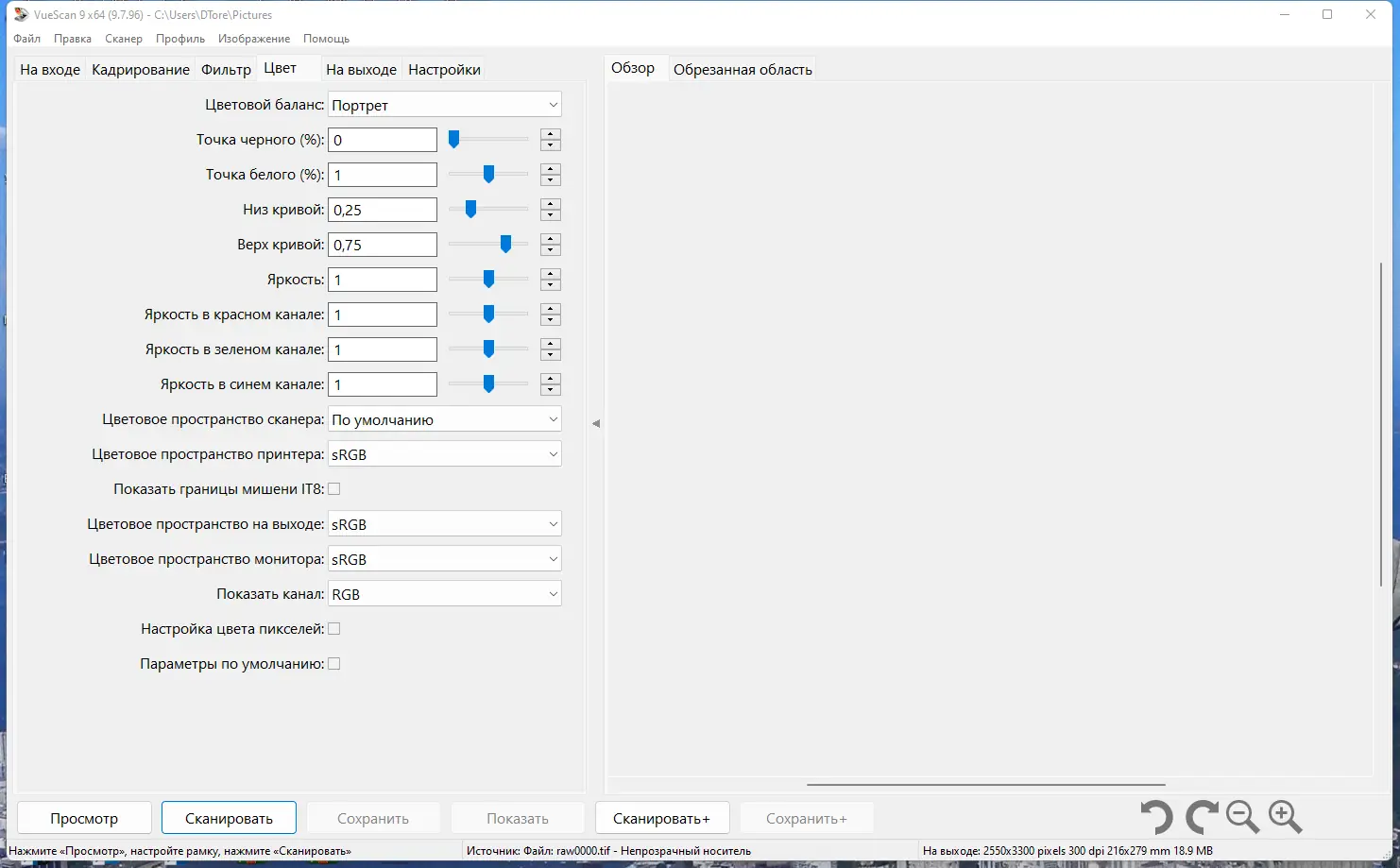
Task: Enable the Показать границы мишени IT8 checkbox
Action: pyautogui.click(x=334, y=489)
